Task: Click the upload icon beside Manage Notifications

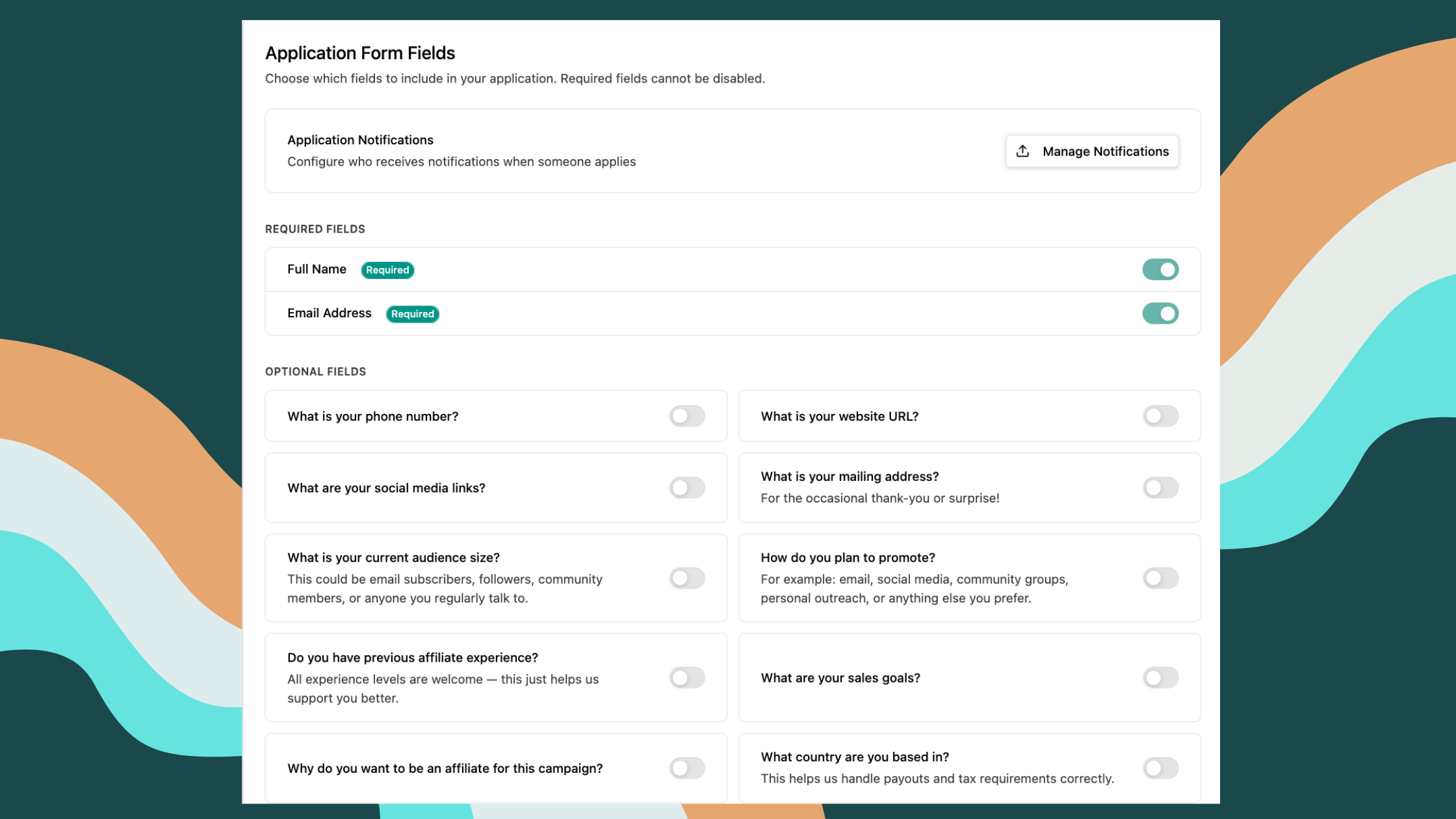Action: pos(1022,151)
